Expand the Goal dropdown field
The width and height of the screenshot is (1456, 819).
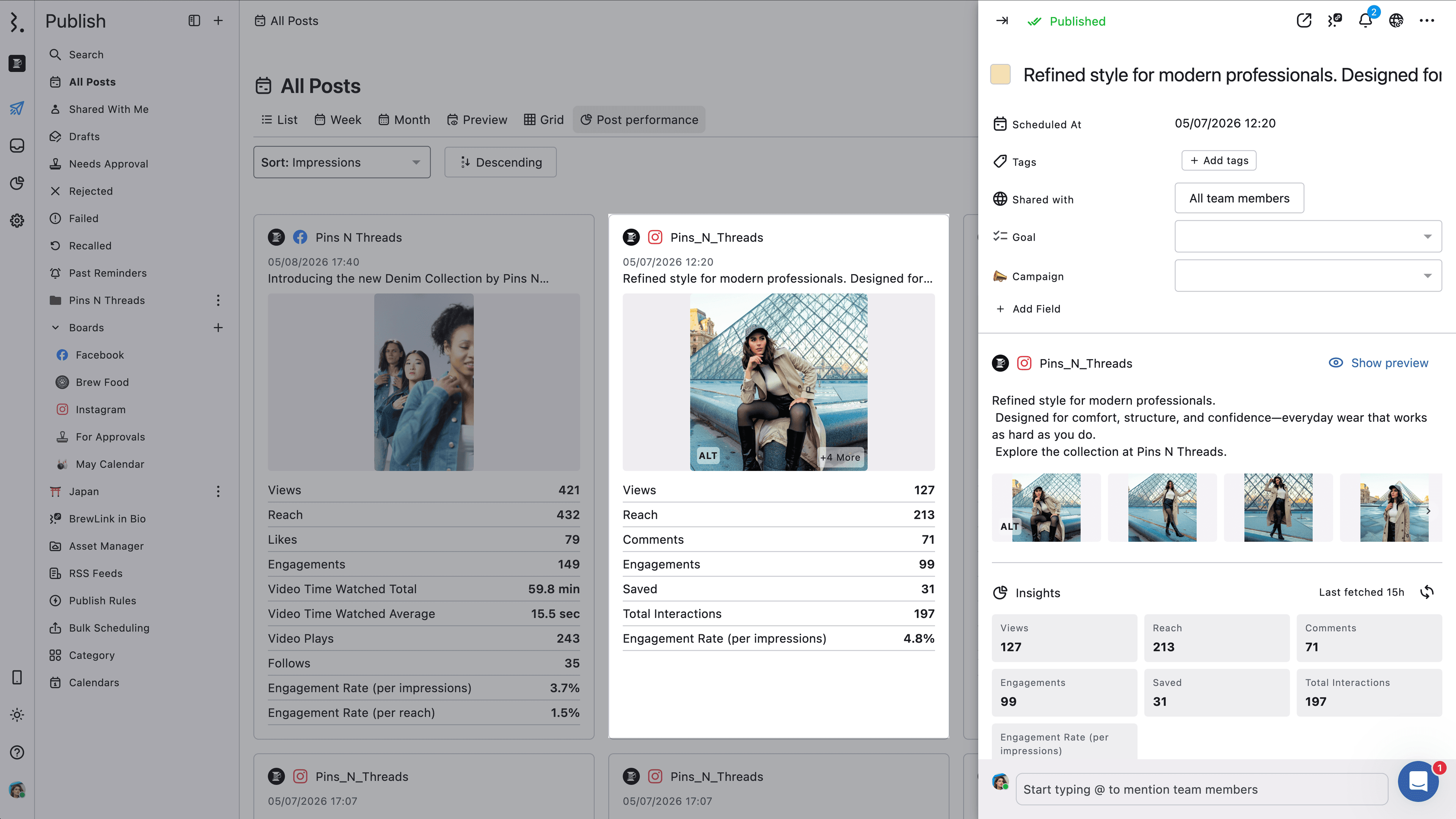tap(1308, 236)
